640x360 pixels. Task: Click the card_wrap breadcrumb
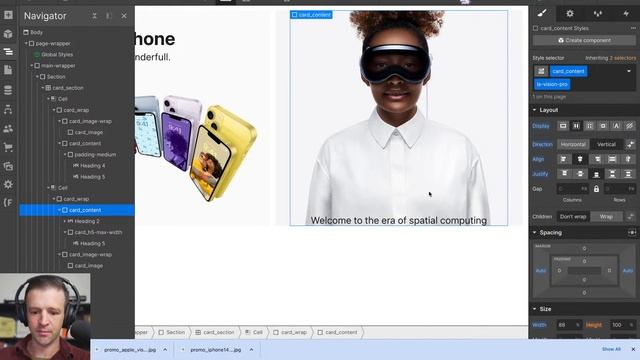click(290, 332)
